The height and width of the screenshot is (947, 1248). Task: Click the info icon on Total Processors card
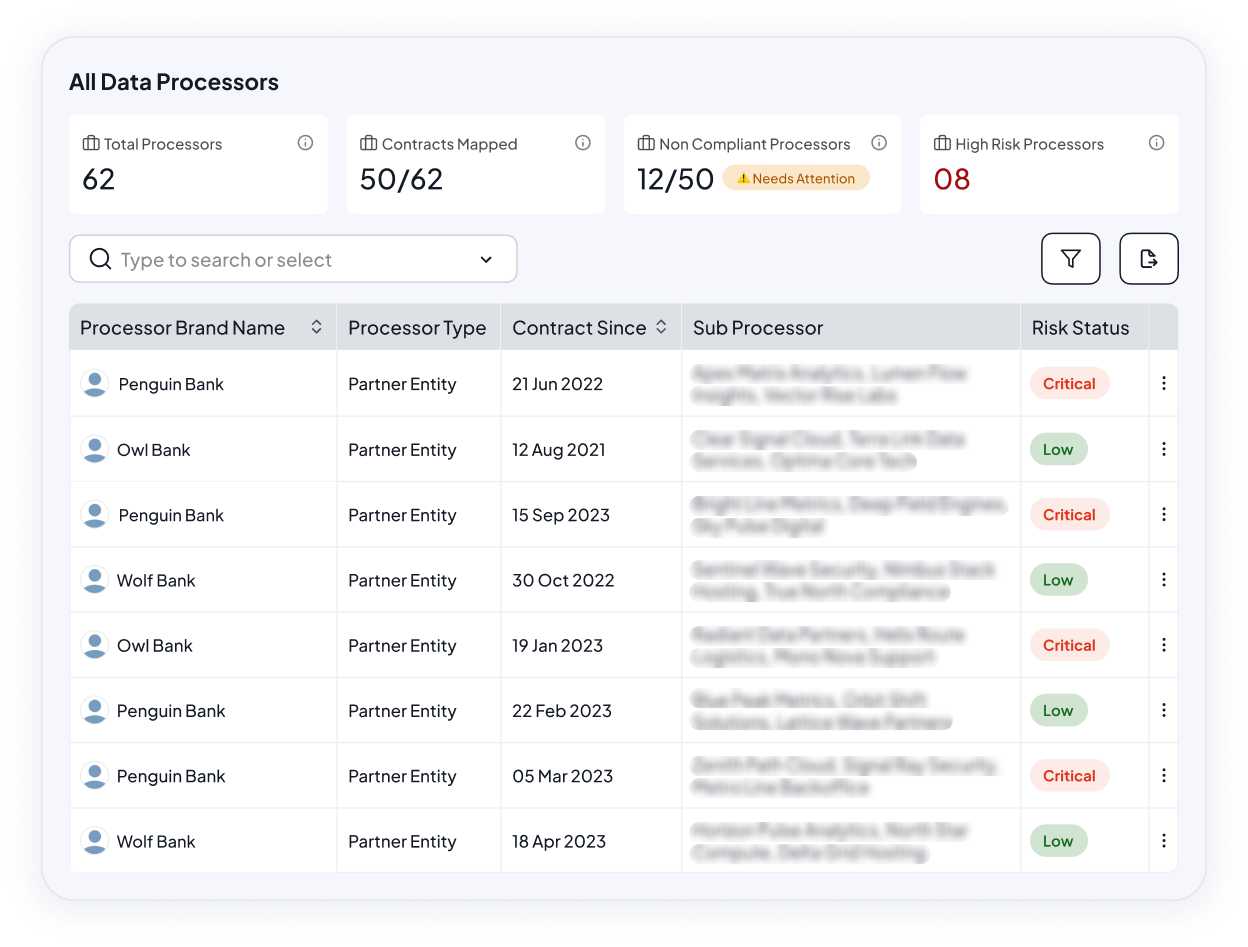coord(306,143)
